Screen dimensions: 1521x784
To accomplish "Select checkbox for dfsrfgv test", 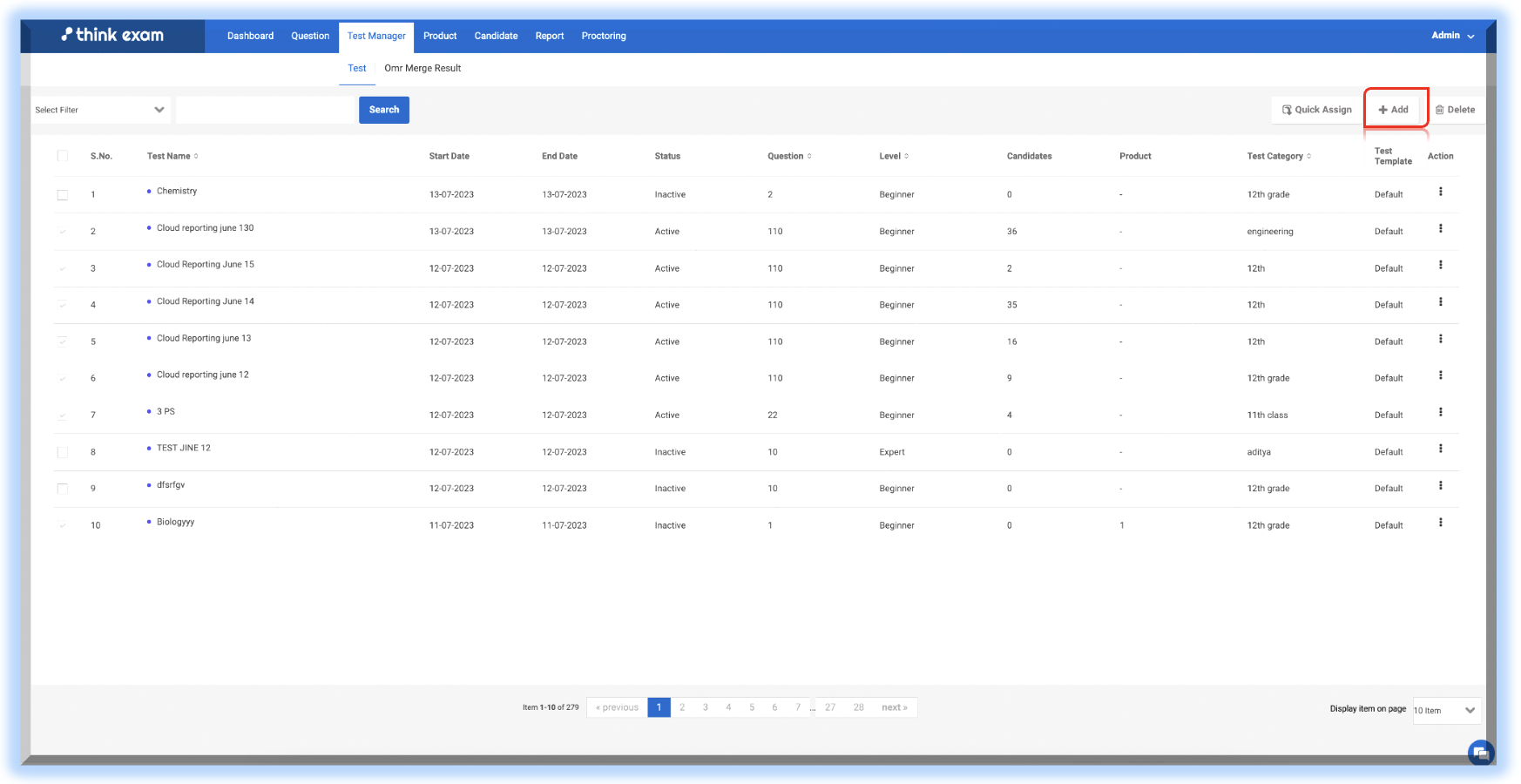I will pos(62,489).
